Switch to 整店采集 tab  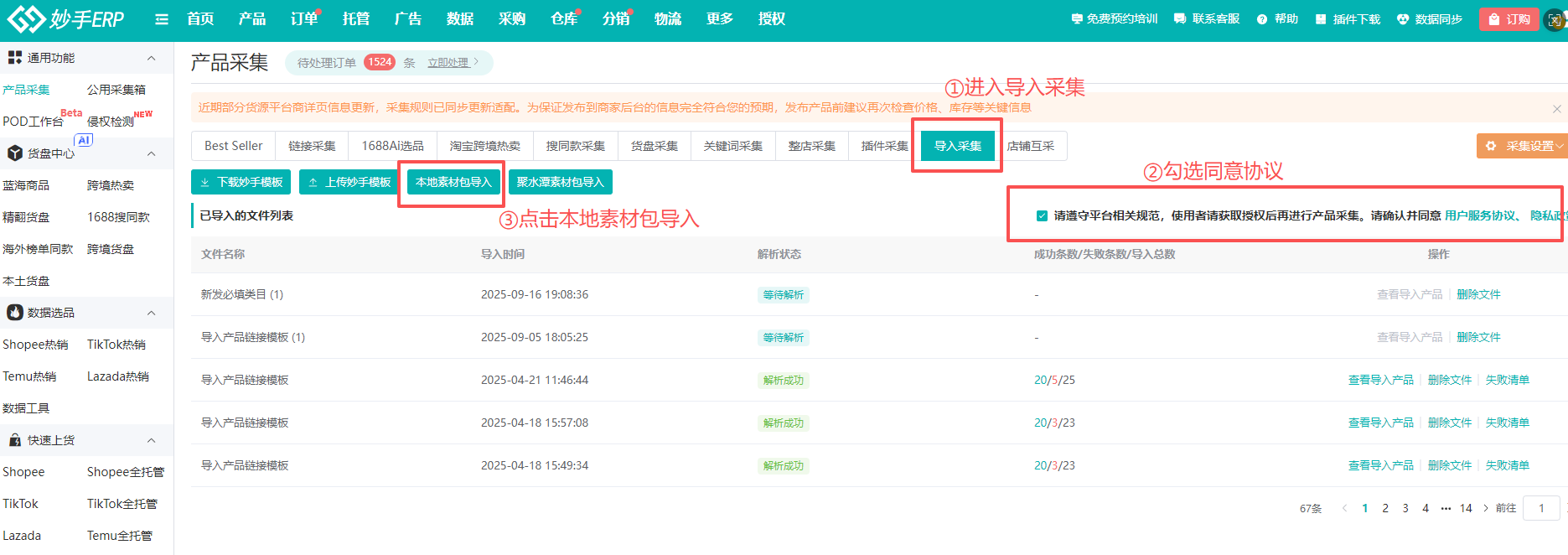click(x=811, y=146)
